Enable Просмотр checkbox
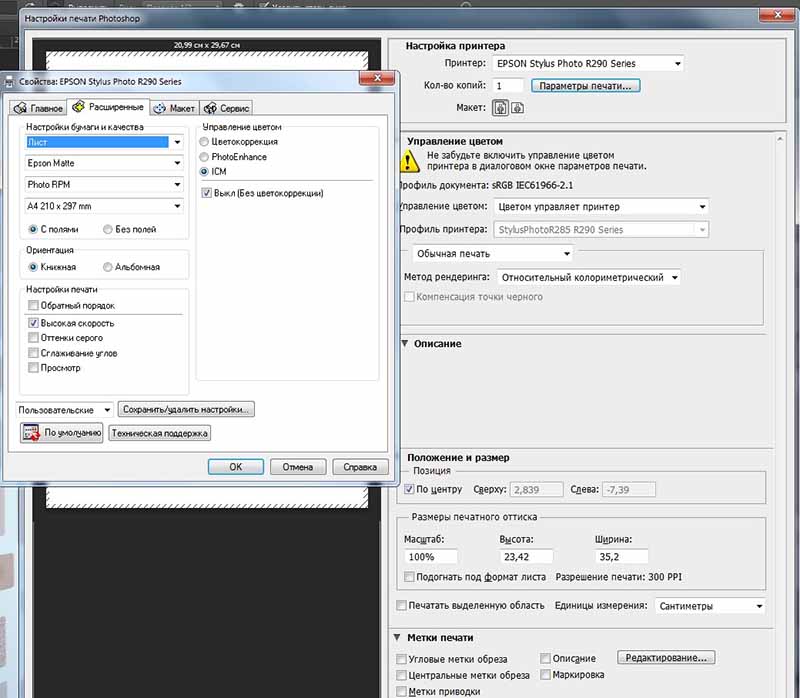This screenshot has height=698, width=800. coord(33,367)
